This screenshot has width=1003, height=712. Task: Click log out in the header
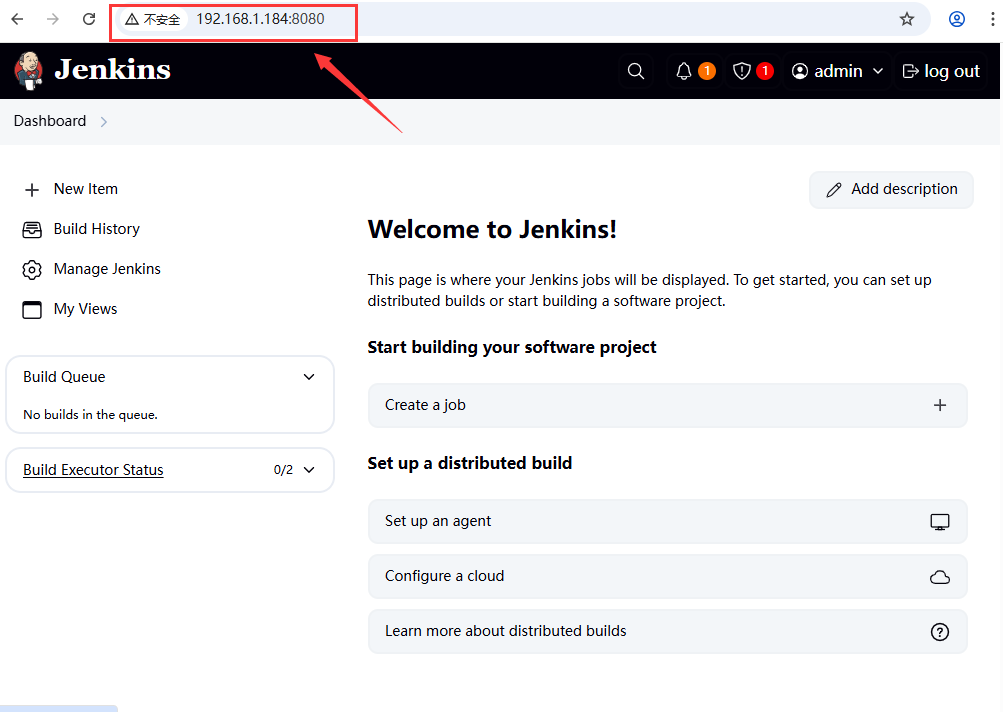coord(940,70)
